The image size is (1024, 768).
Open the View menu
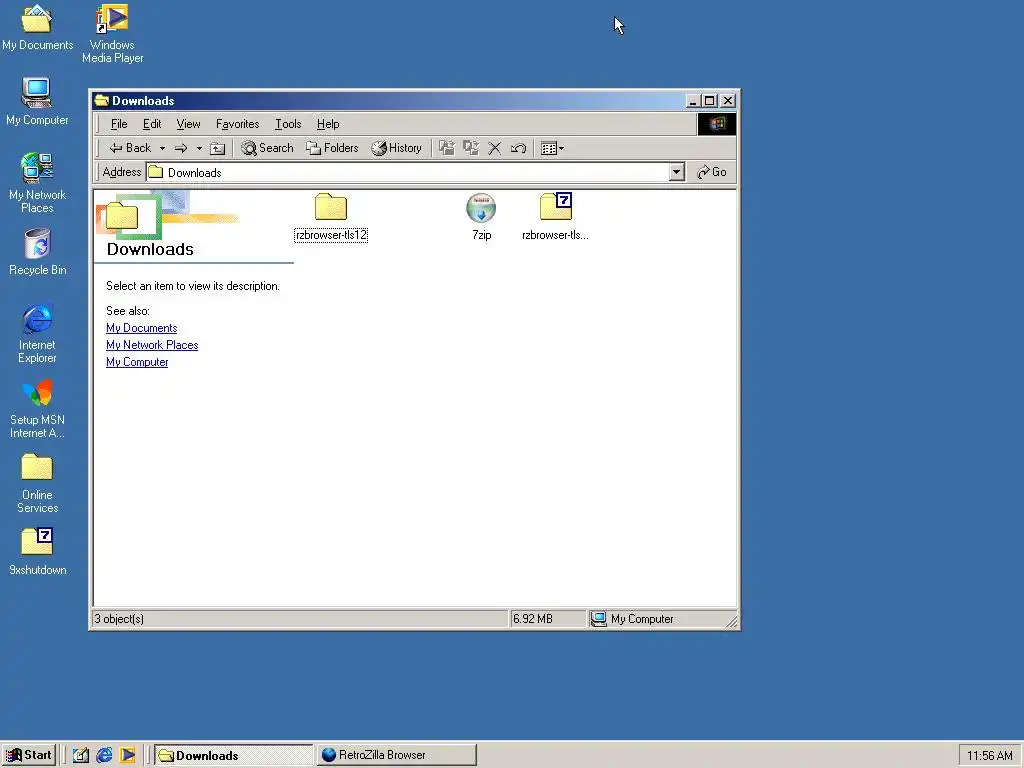[189, 124]
